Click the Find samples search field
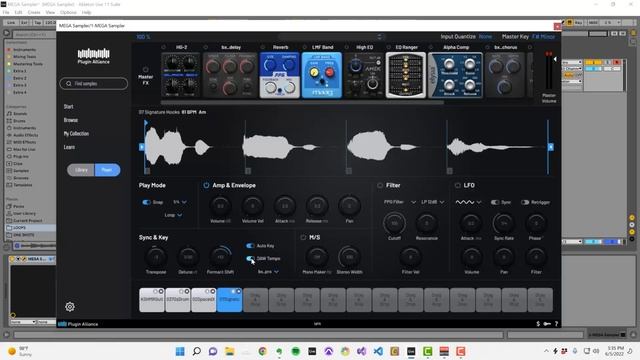This screenshot has height=360, width=640. tap(93, 84)
